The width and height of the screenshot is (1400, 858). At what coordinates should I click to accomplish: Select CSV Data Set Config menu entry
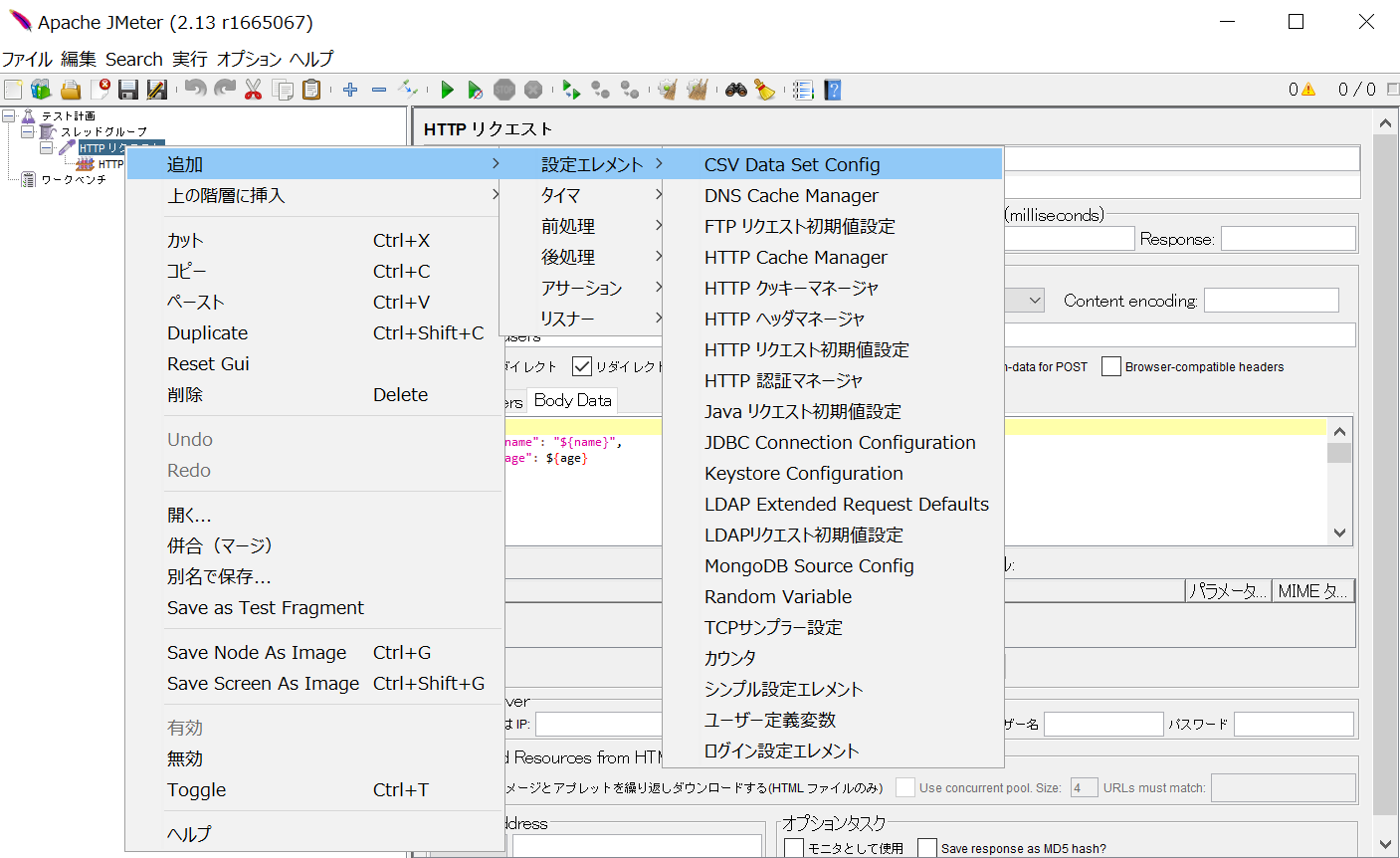point(792,165)
